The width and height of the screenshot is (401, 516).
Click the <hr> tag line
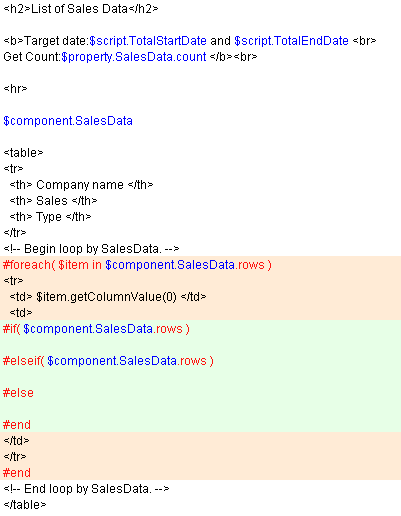[15, 89]
